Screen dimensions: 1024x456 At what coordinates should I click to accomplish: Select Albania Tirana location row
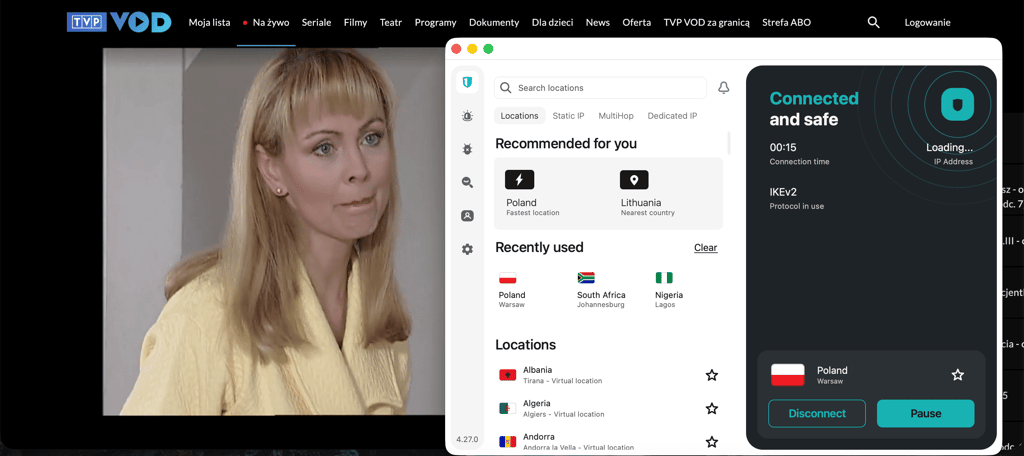[608, 375]
